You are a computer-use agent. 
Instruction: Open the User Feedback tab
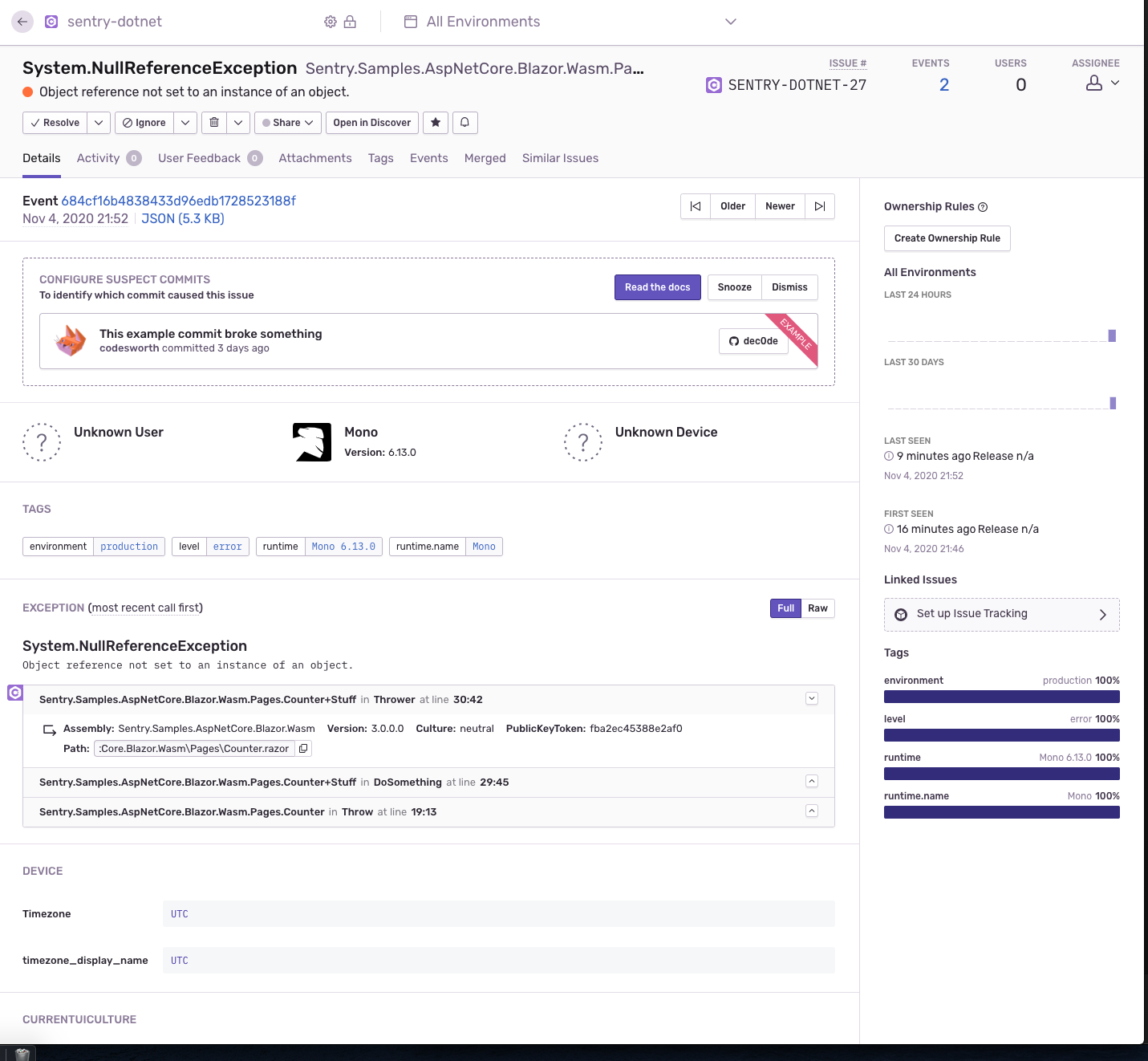click(x=210, y=158)
